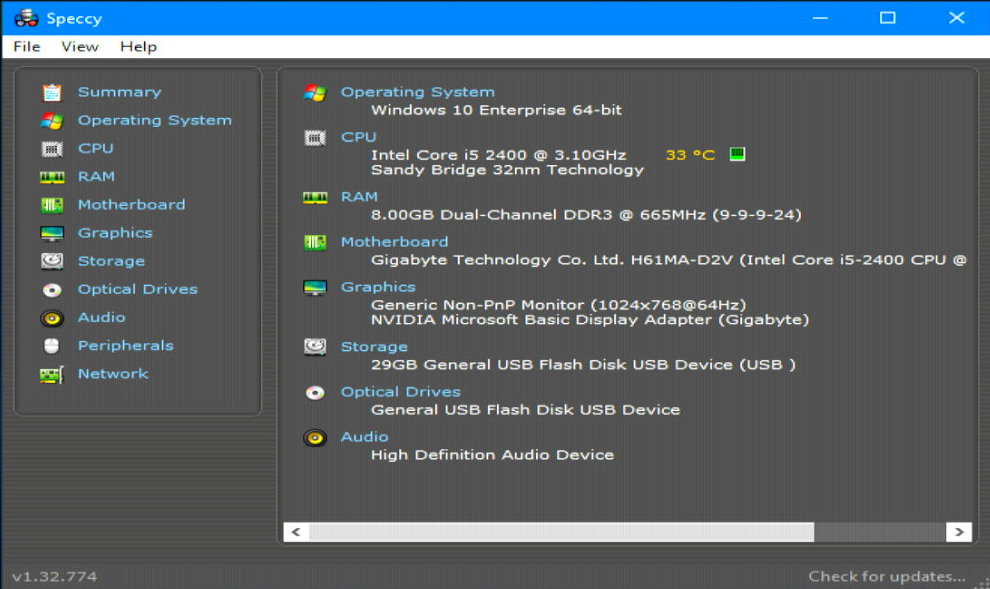Select the Storage drive icon
Viewport: 990px width, 589px height.
[x=50, y=260]
